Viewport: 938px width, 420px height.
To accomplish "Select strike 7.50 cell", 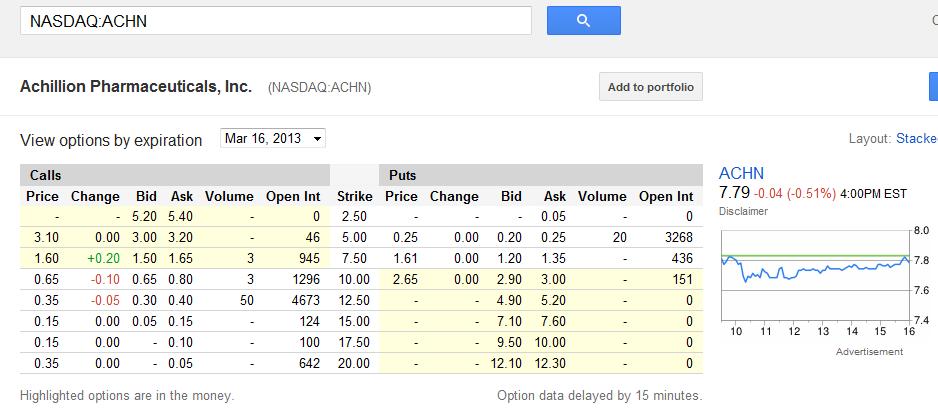I will tap(354, 258).
